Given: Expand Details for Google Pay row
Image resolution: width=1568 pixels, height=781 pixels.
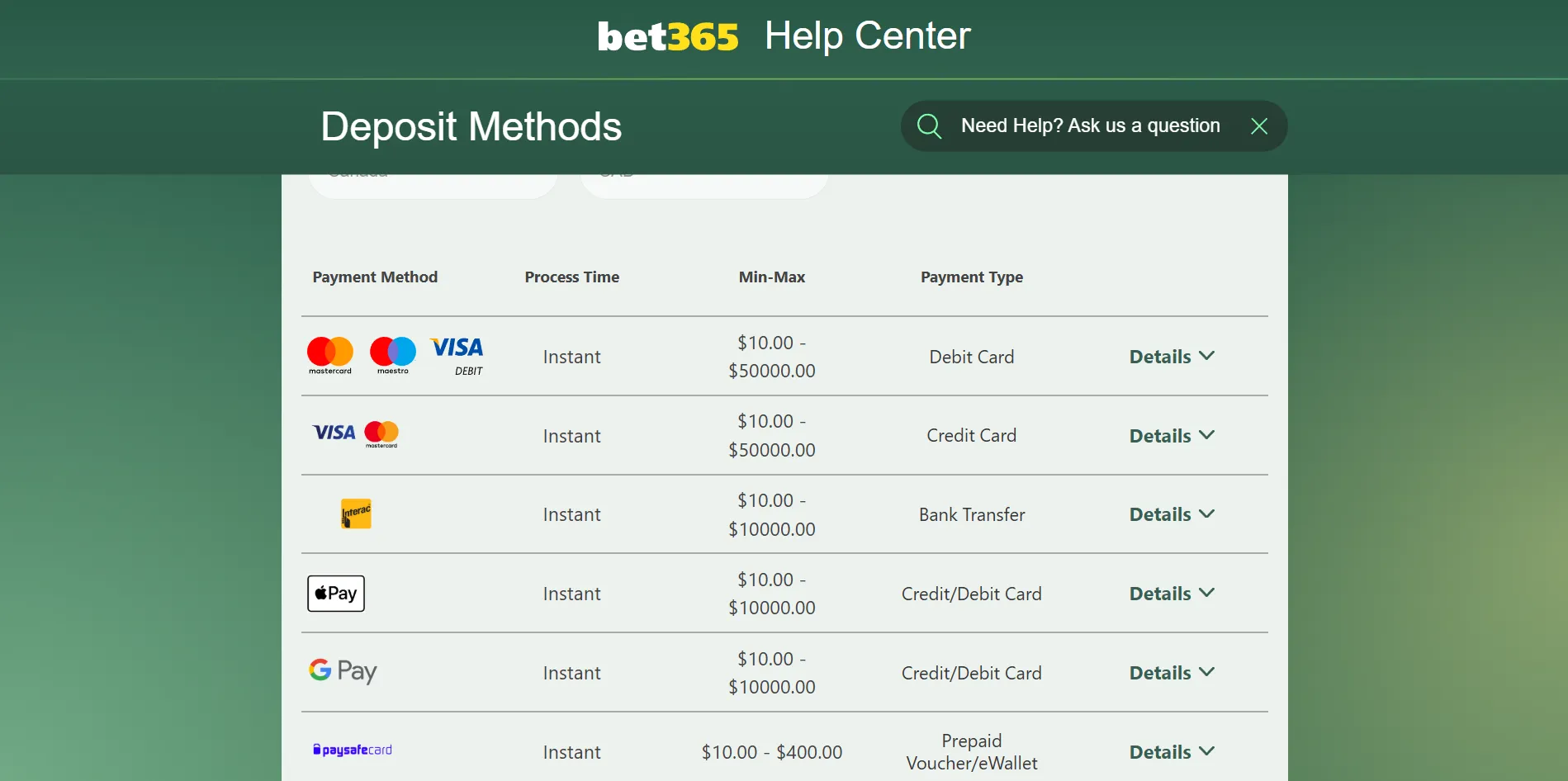Looking at the screenshot, I should click(x=1172, y=673).
